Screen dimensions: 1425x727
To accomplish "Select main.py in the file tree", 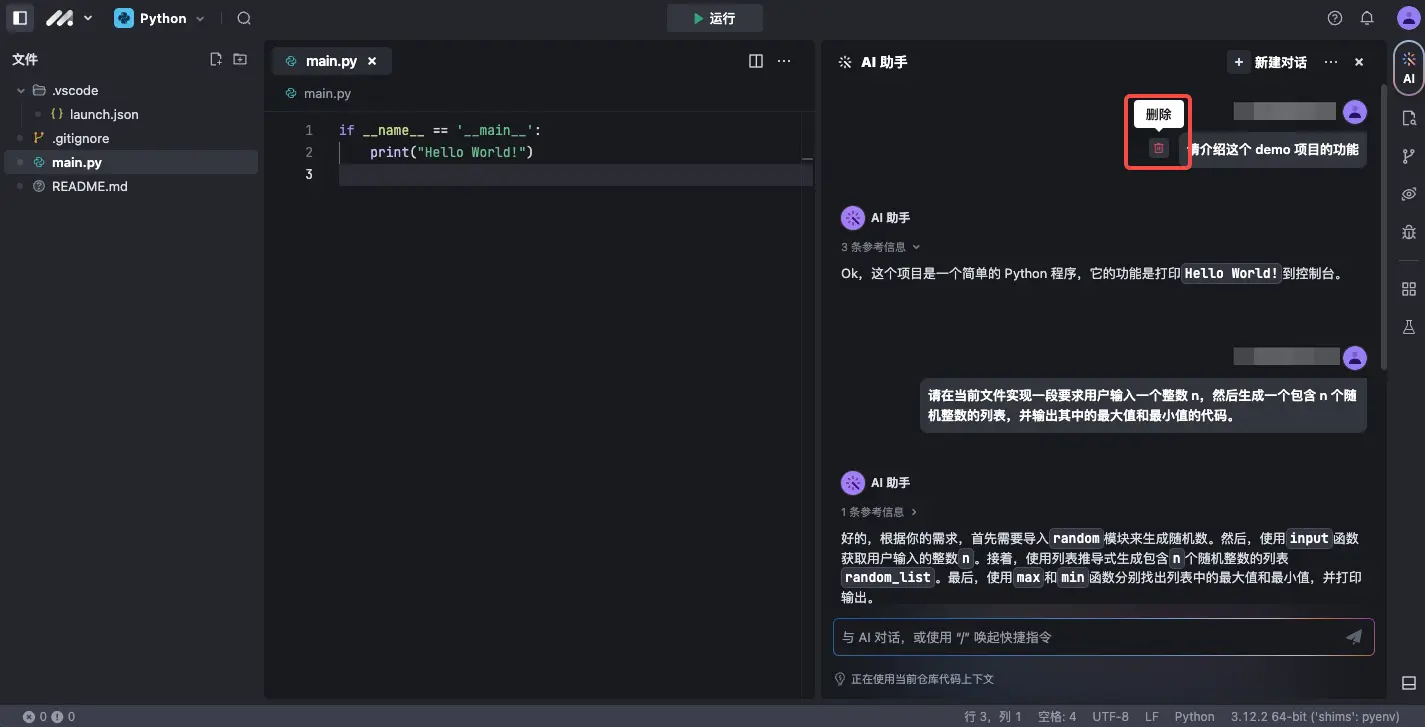I will click(x=131, y=162).
